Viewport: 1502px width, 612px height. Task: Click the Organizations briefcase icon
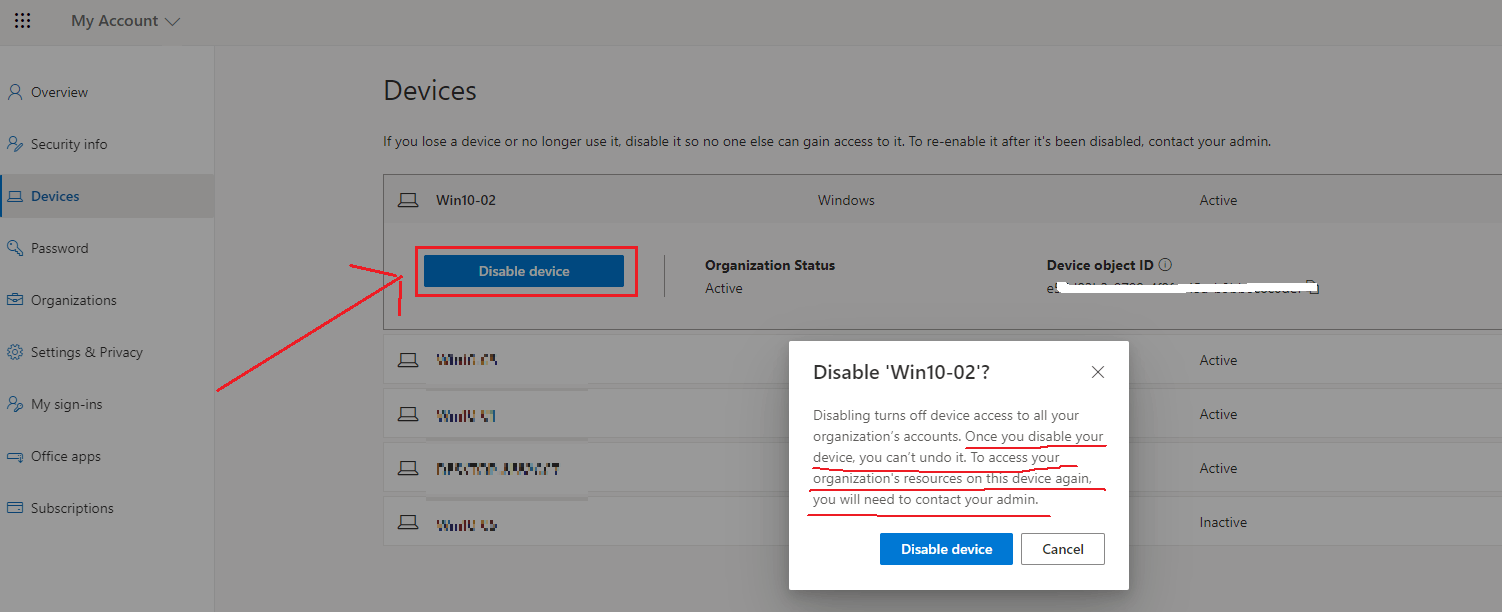(15, 300)
